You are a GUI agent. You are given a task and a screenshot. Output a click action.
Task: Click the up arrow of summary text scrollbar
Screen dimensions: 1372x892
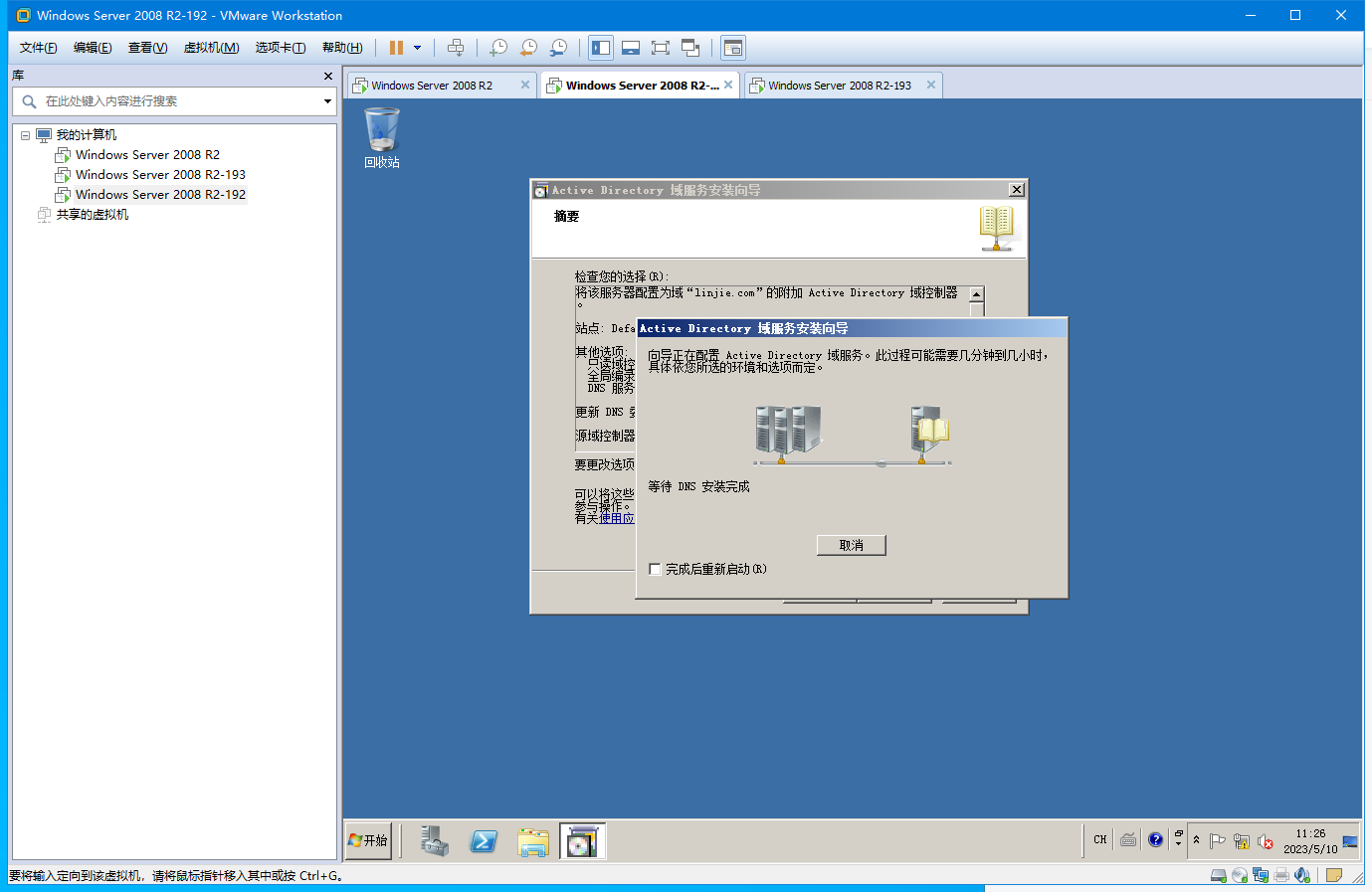click(x=977, y=294)
